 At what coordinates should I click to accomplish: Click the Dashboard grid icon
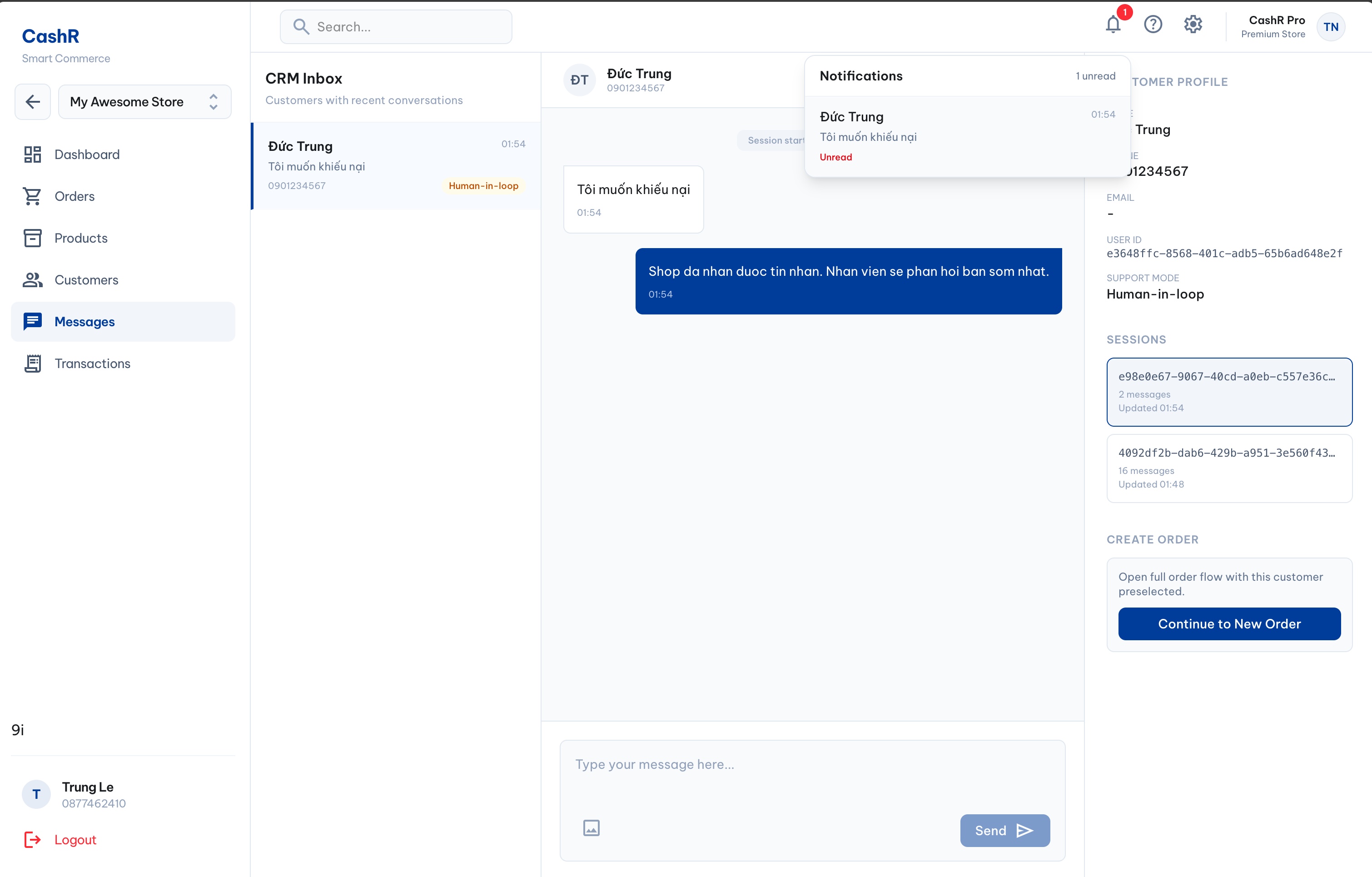pyautogui.click(x=32, y=154)
